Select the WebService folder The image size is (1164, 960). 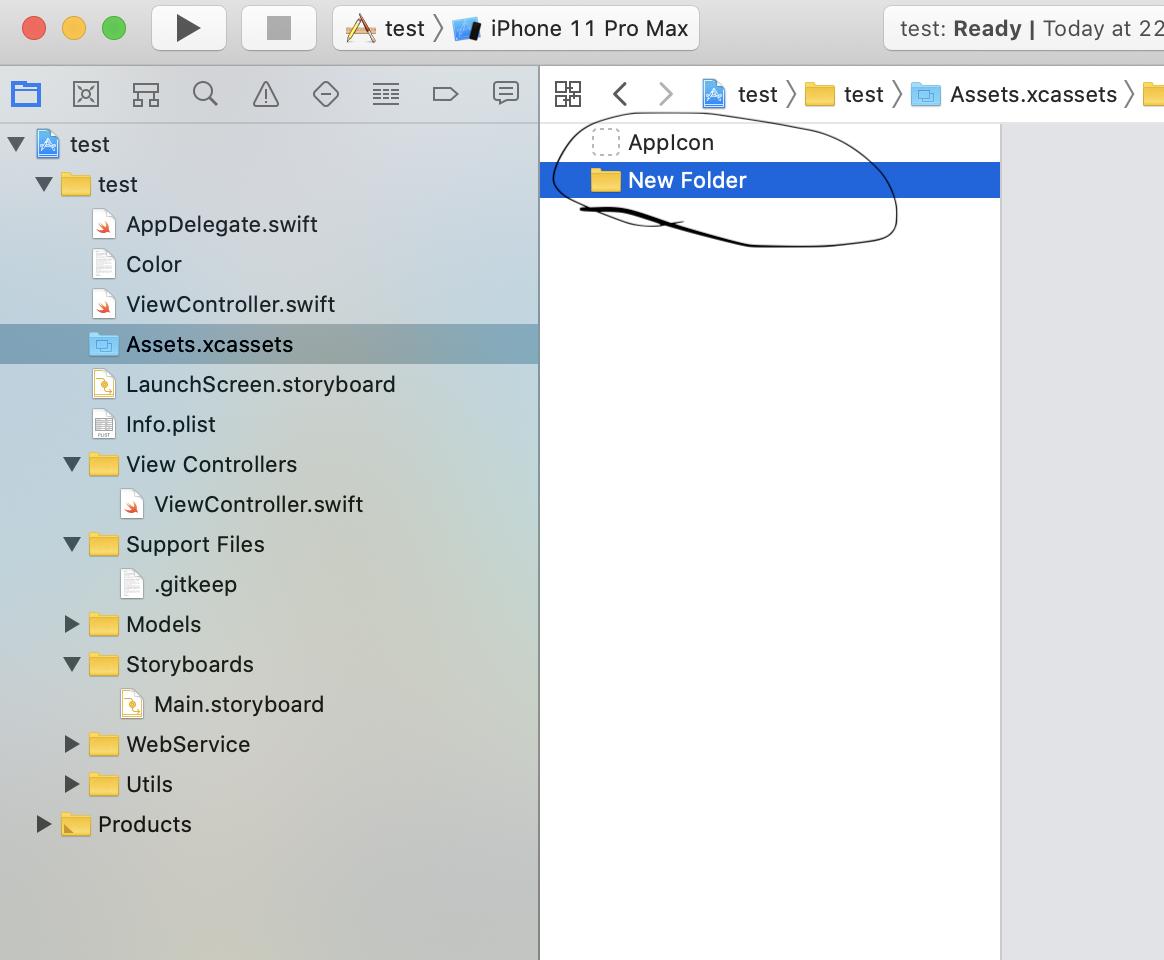269,745
